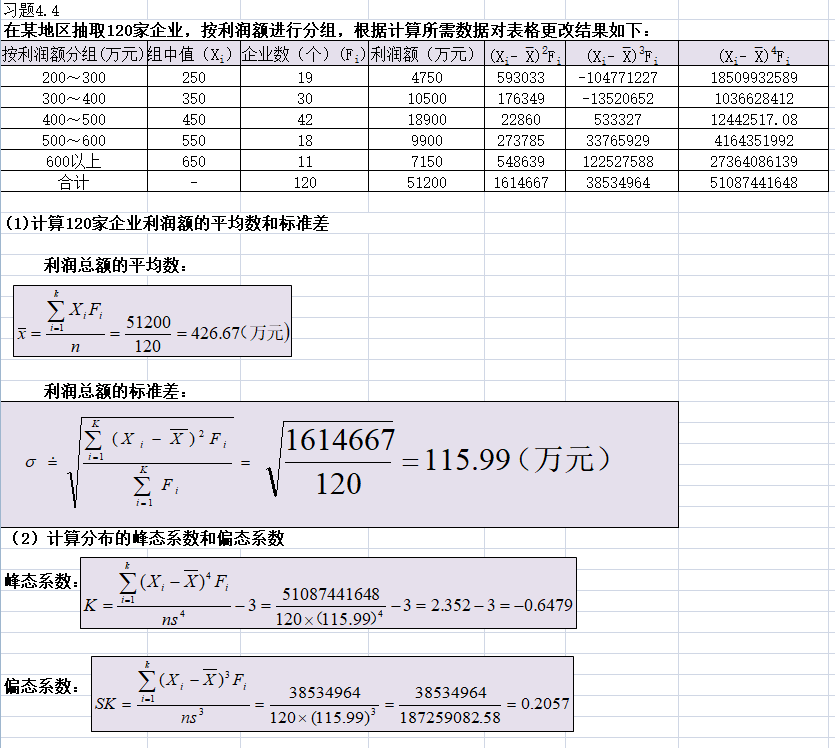Click the total profit cell showing 51200
The width and height of the screenshot is (835, 748).
(428, 183)
